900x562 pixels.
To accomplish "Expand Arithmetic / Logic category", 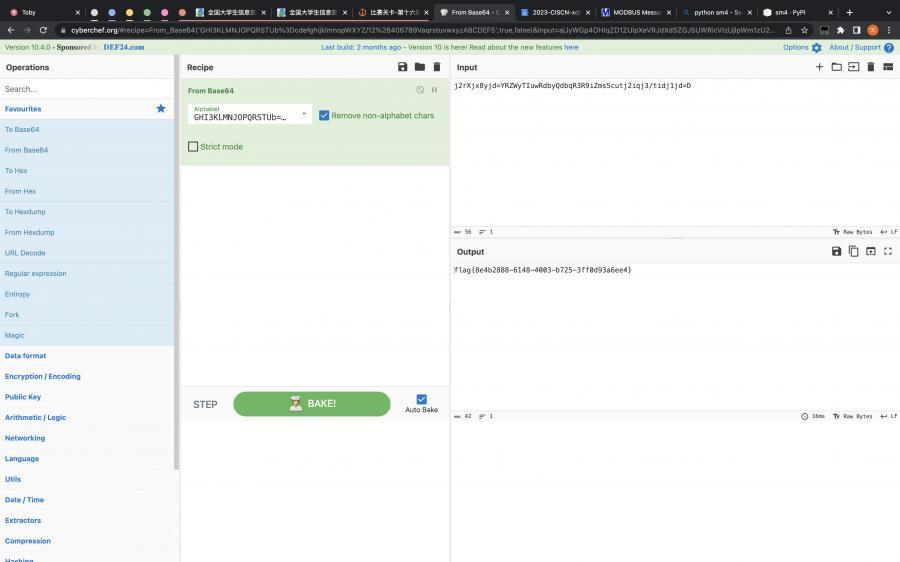I will click(x=87, y=417).
